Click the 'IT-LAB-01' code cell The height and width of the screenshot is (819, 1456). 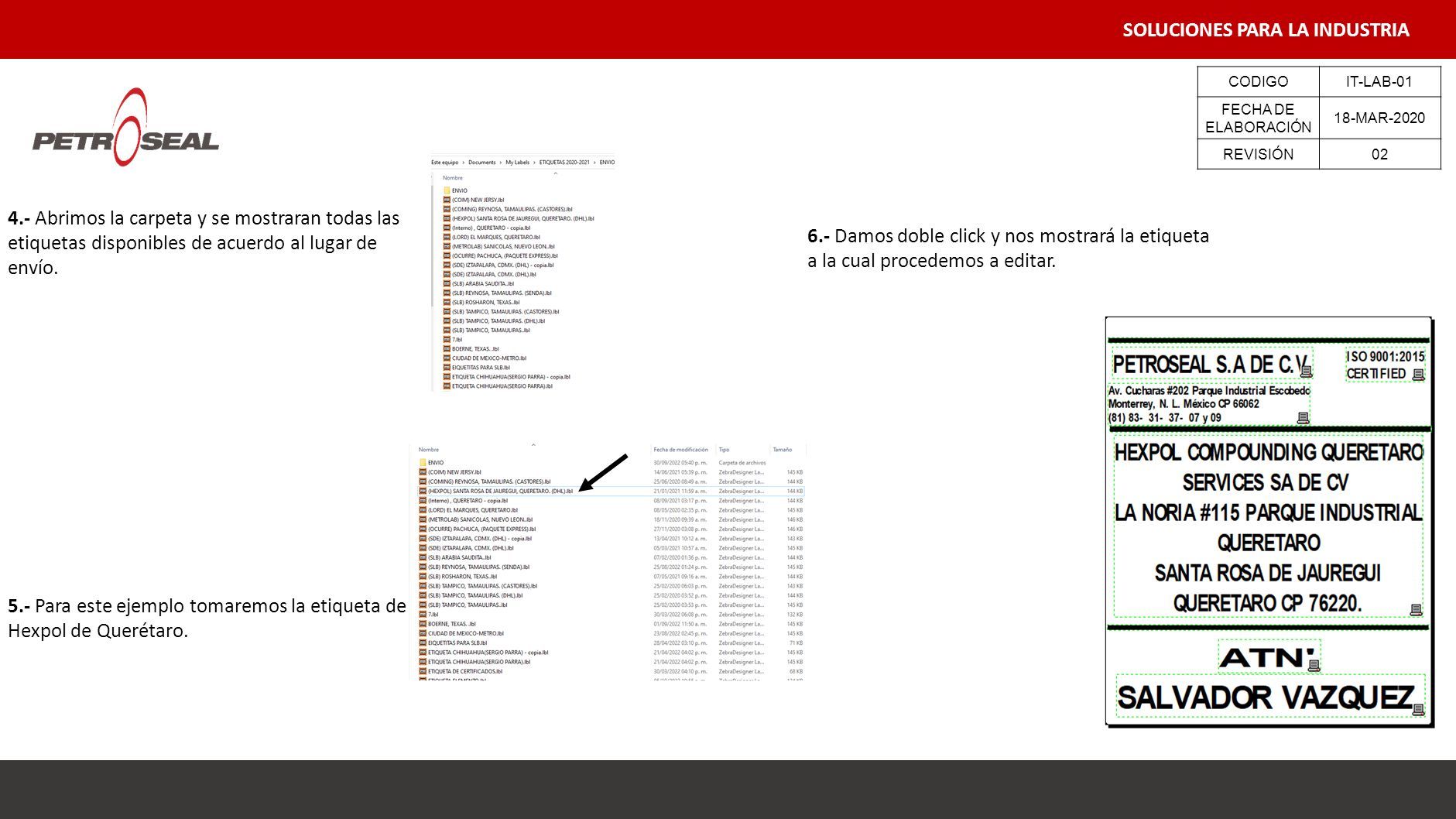click(1379, 81)
